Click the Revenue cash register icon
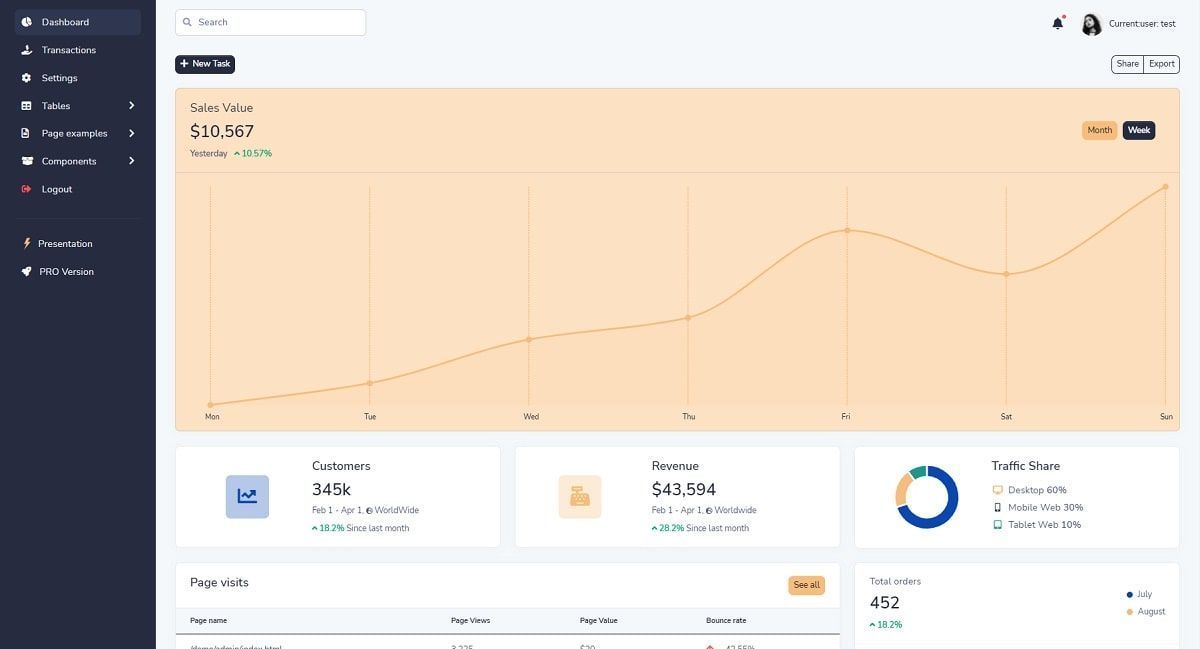 (x=580, y=494)
